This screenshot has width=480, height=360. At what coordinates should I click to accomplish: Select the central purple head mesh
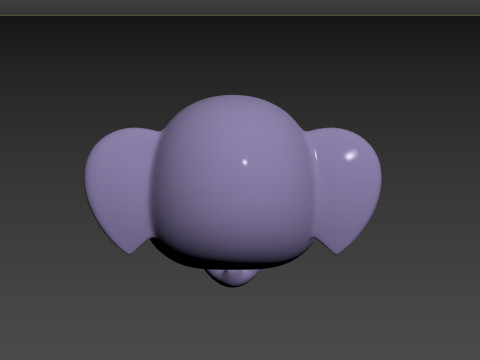click(x=233, y=182)
